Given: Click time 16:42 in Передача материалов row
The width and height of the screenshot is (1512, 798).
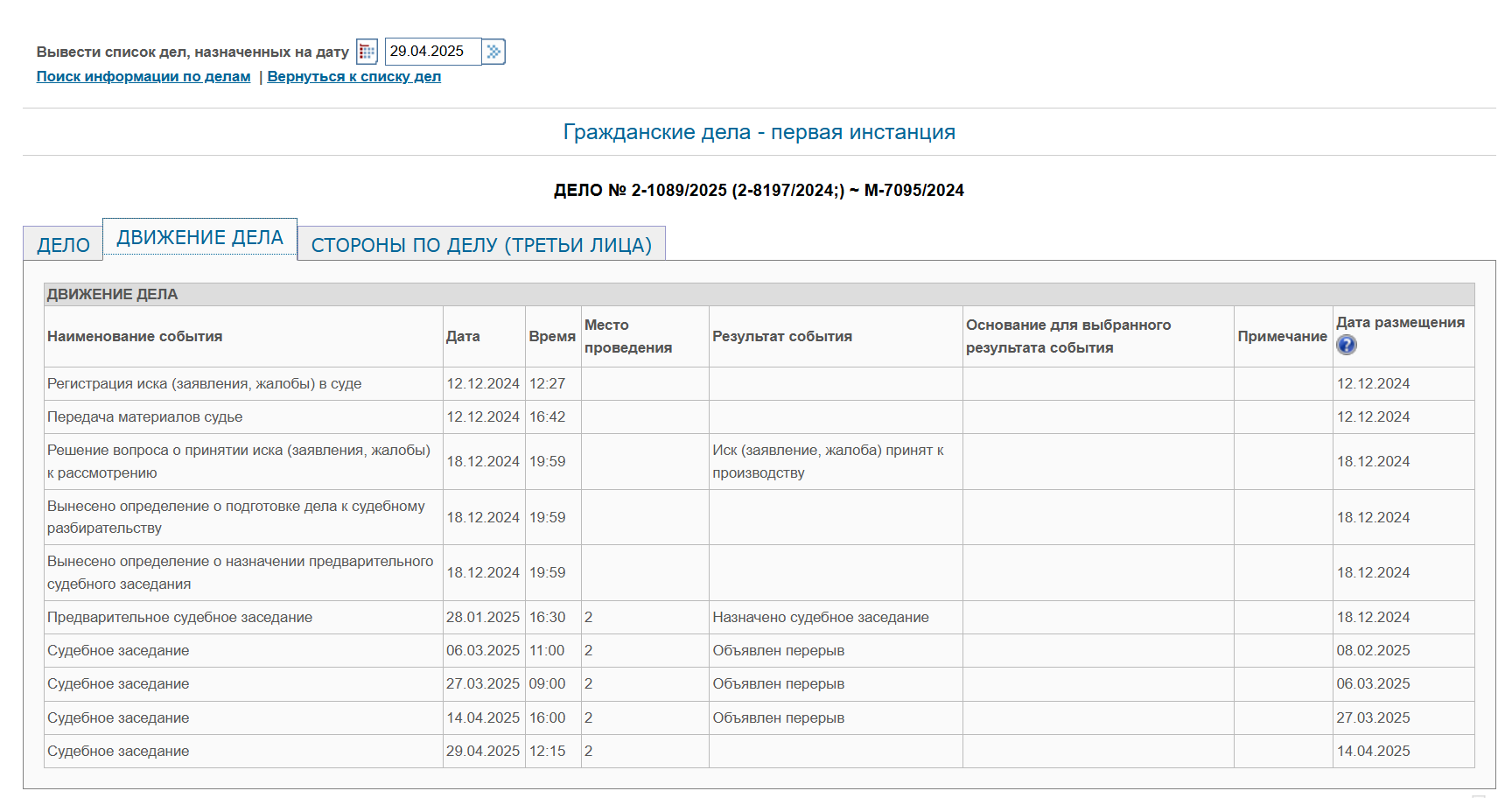Looking at the screenshot, I should tap(548, 417).
